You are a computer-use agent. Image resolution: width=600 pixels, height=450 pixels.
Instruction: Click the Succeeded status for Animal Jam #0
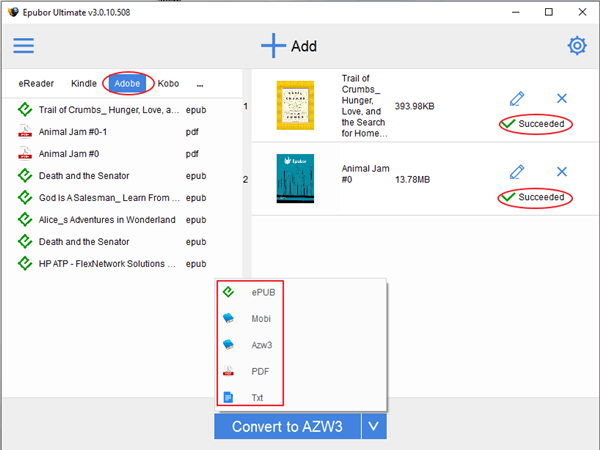pyautogui.click(x=541, y=197)
